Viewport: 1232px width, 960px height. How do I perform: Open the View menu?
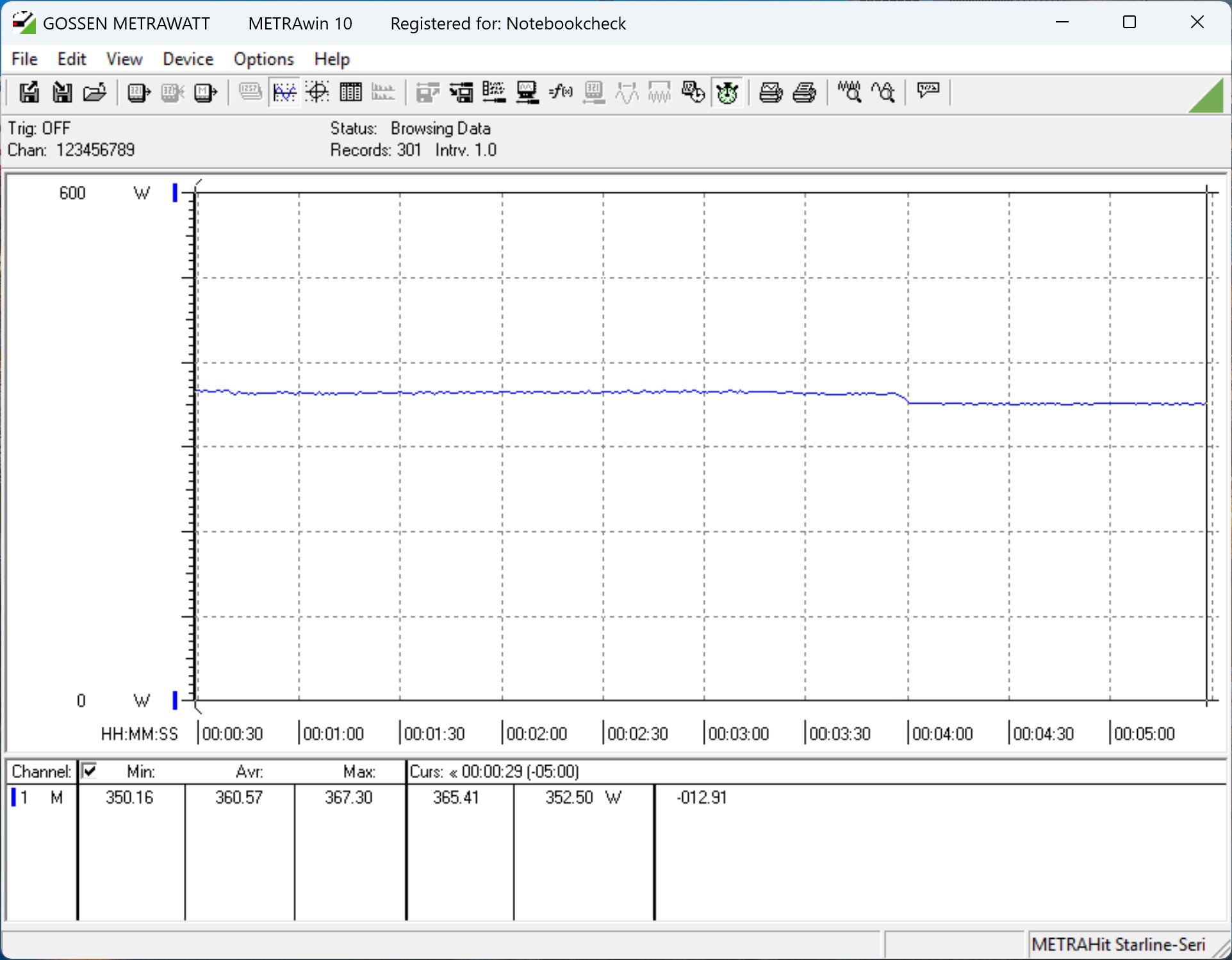[124, 59]
